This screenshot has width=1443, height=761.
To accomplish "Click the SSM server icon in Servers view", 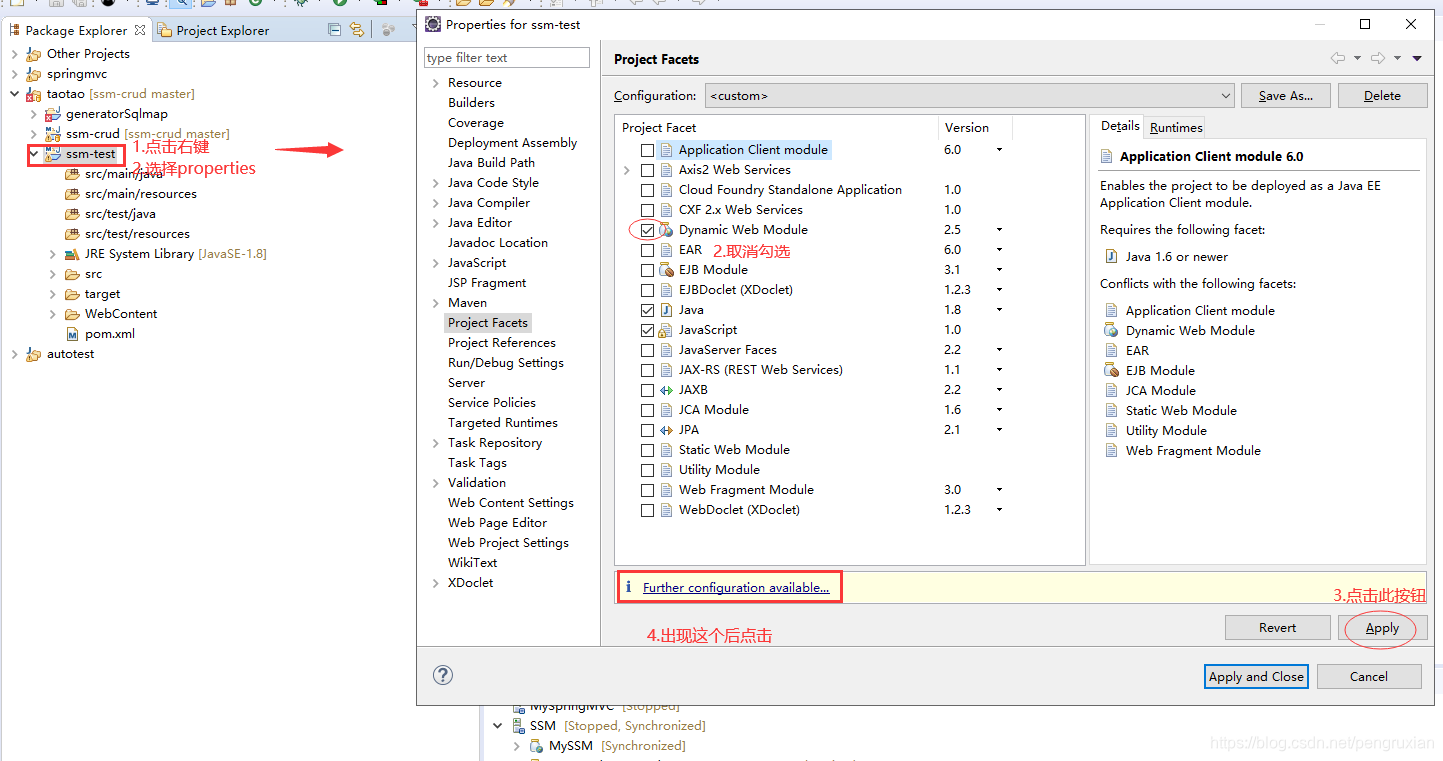I will pyautogui.click(x=518, y=726).
